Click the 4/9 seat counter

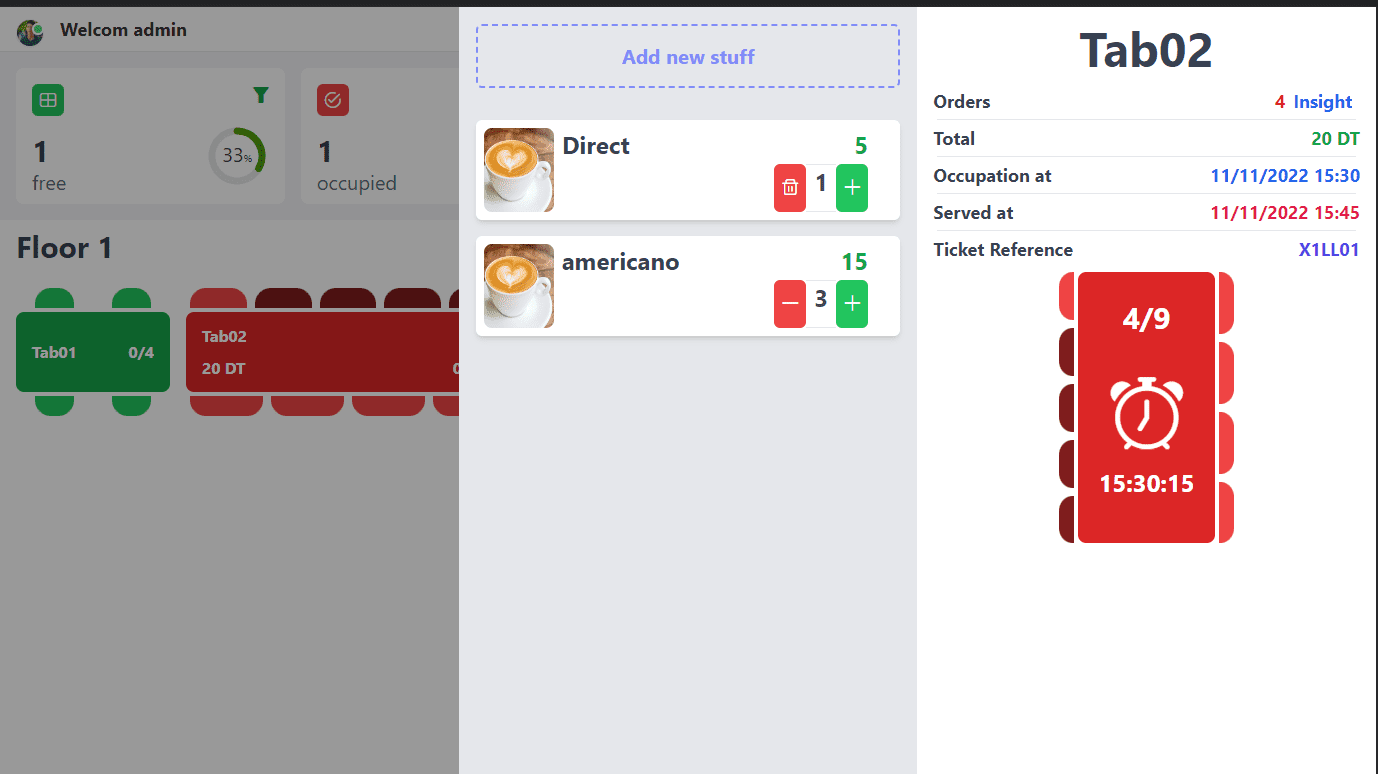(x=1147, y=319)
